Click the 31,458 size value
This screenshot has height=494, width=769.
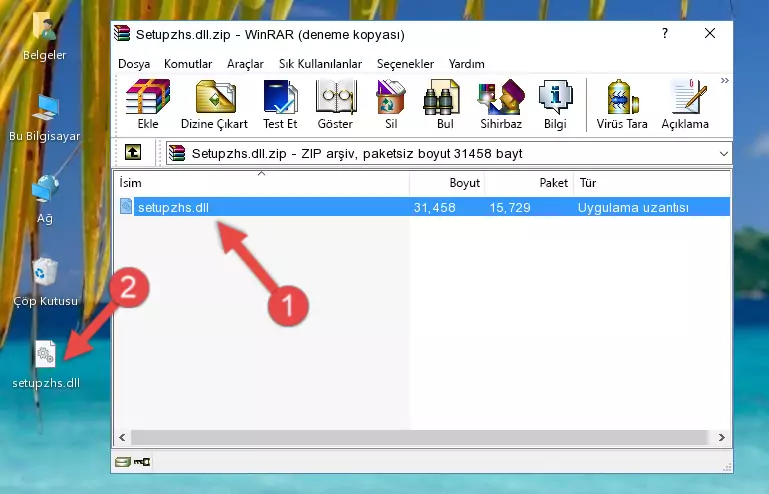click(x=435, y=208)
